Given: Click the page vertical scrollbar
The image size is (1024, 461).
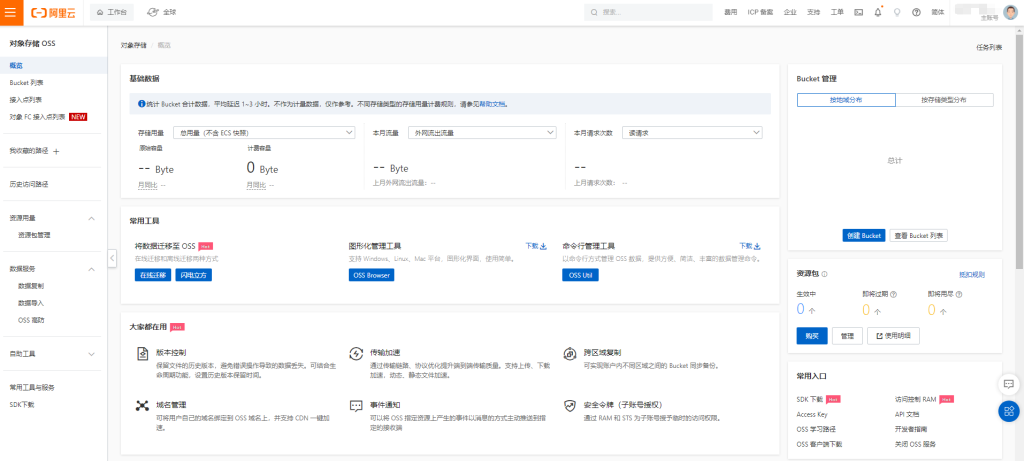Looking at the screenshot, I should coord(1019,150).
